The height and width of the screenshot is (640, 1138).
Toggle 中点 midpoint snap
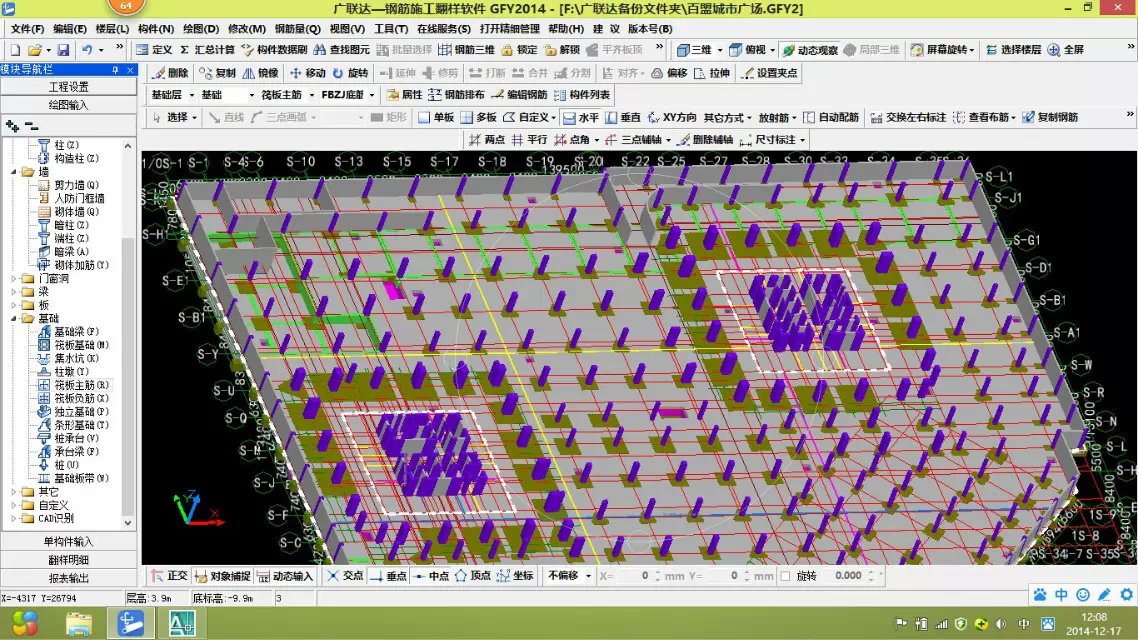coord(431,576)
